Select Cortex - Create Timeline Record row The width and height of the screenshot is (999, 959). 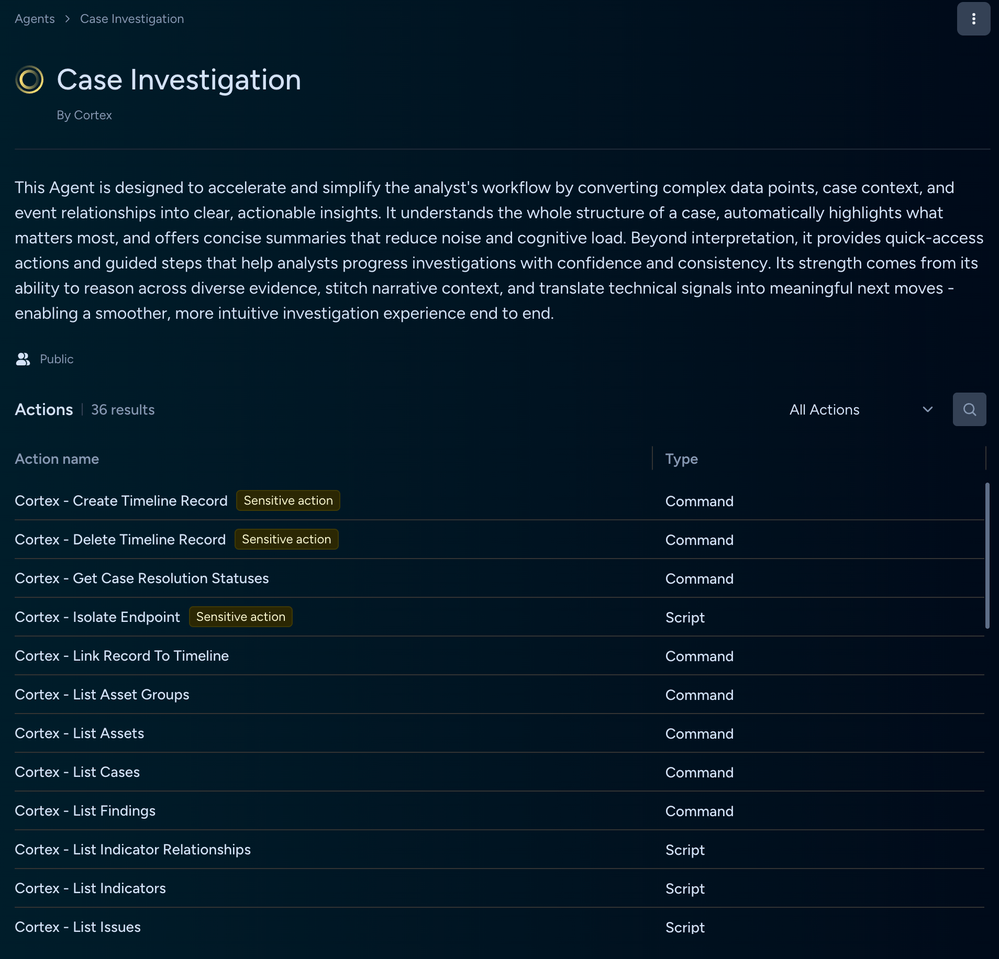500,501
